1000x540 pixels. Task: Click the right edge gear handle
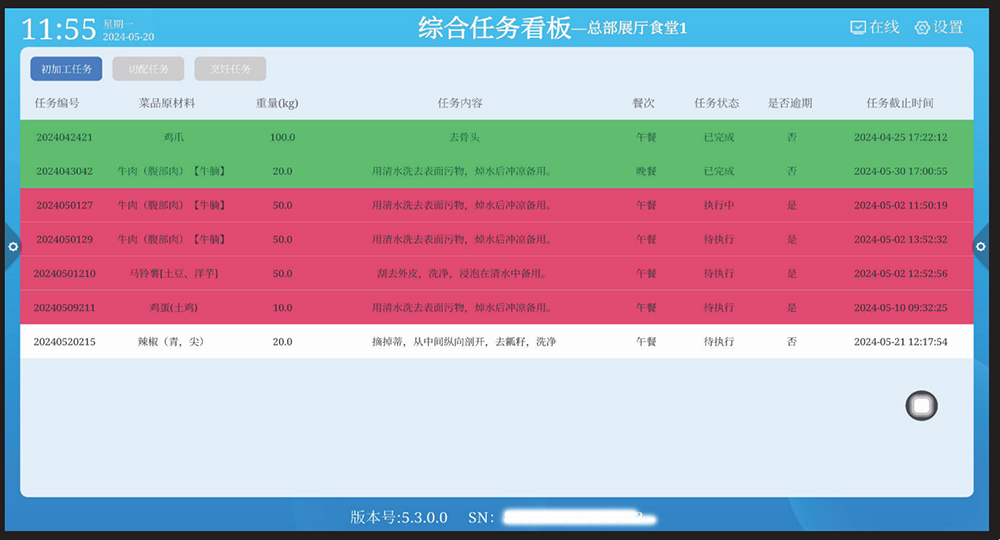pyautogui.click(x=981, y=247)
